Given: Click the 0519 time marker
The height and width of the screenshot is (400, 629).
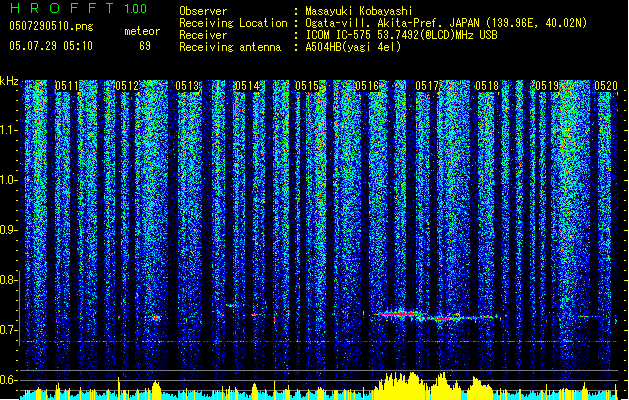Looking at the screenshot, I should click(547, 86).
